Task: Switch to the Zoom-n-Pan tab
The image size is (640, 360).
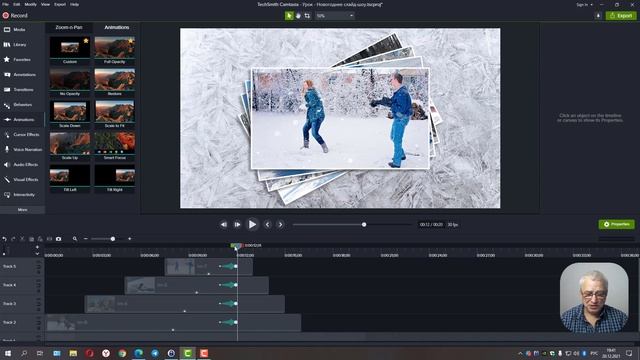Action: point(69,27)
